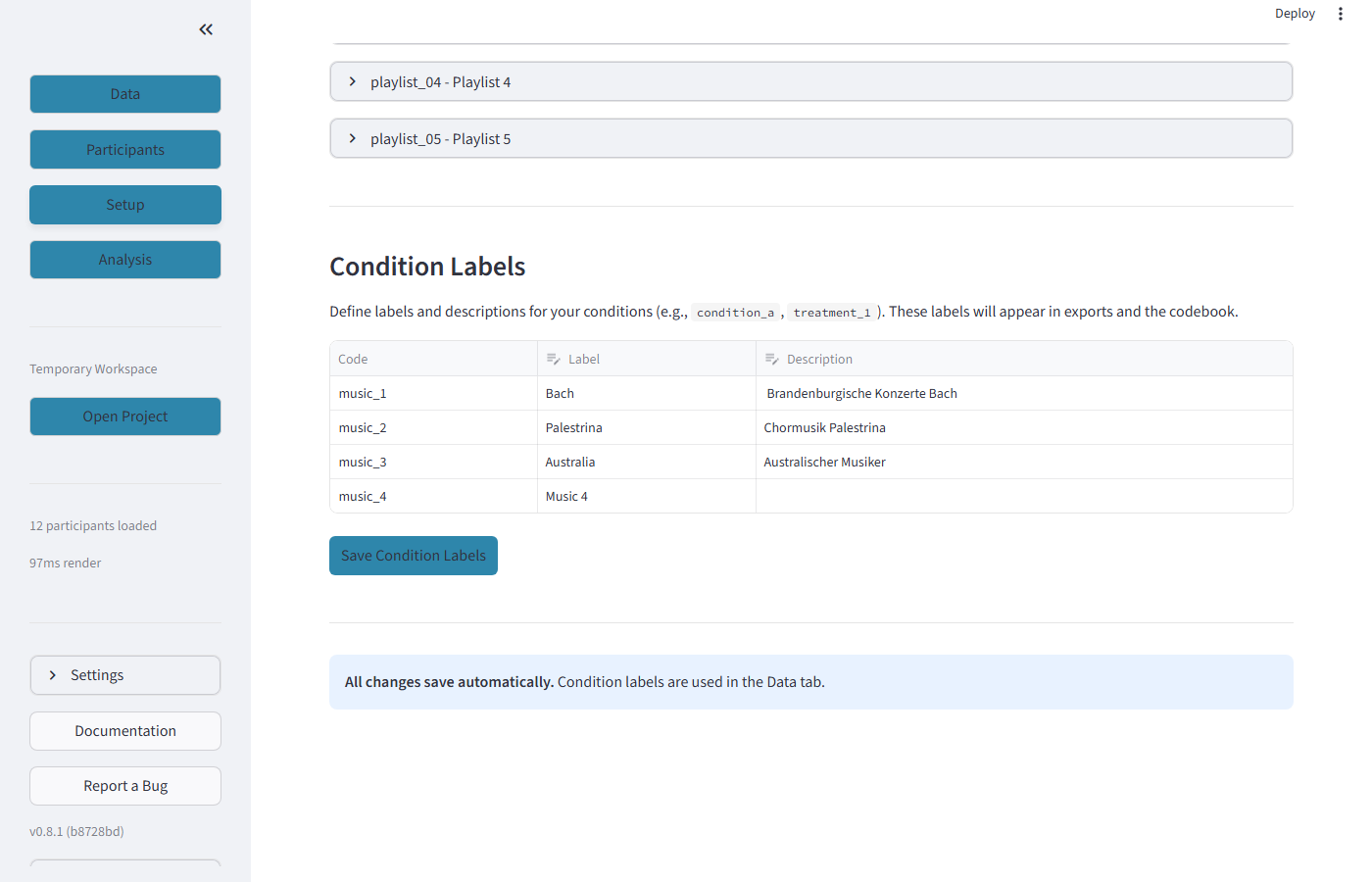1372x882 pixels.
Task: Click the Condition Labels heading
Action: pyautogui.click(x=427, y=267)
